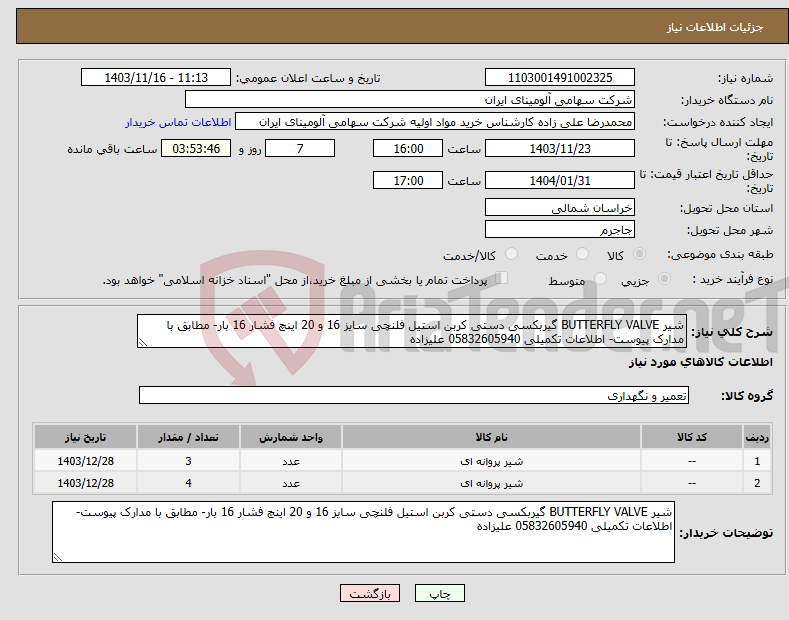789x620 pixels.
Task: Select the کالا/خدمت radio button
Action: click(511, 254)
